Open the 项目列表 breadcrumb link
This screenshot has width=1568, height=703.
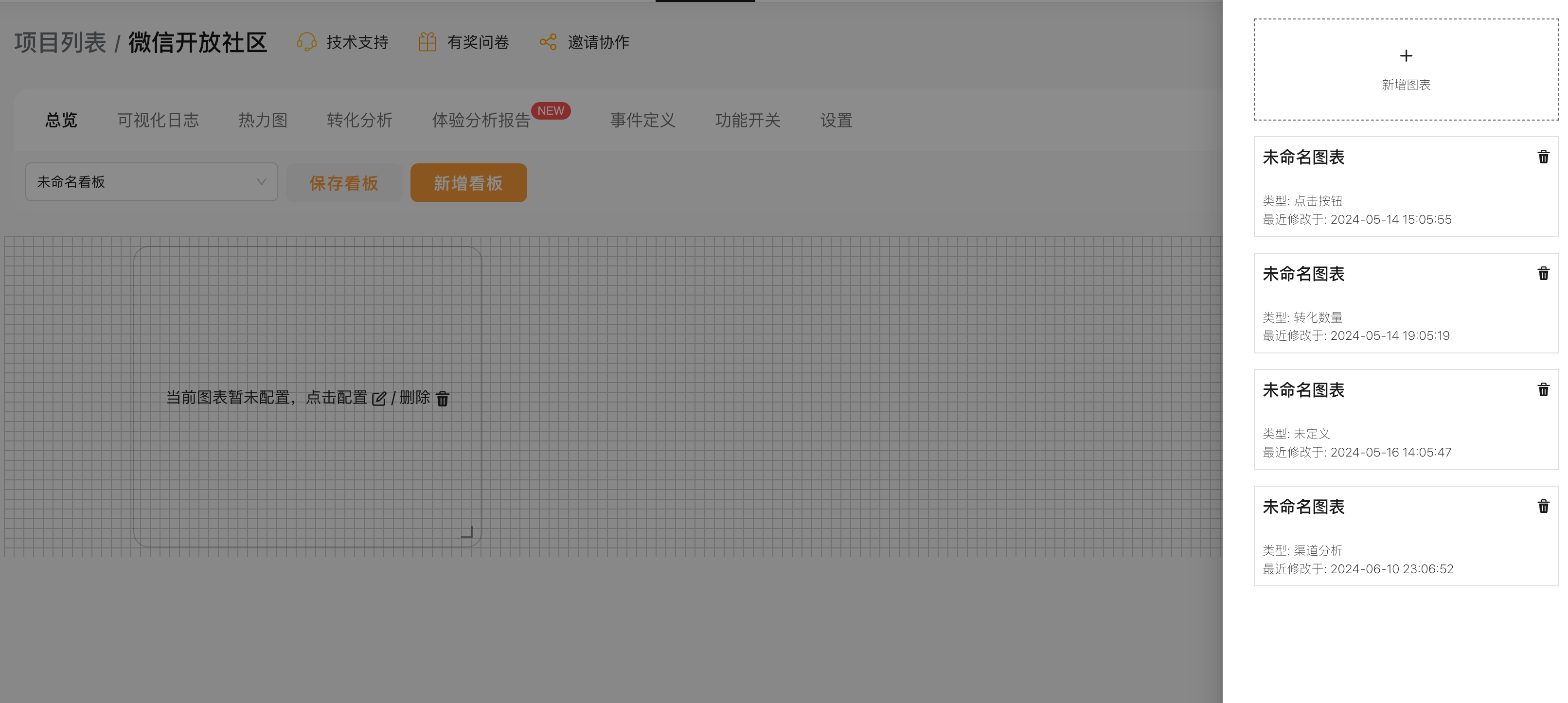coord(60,43)
